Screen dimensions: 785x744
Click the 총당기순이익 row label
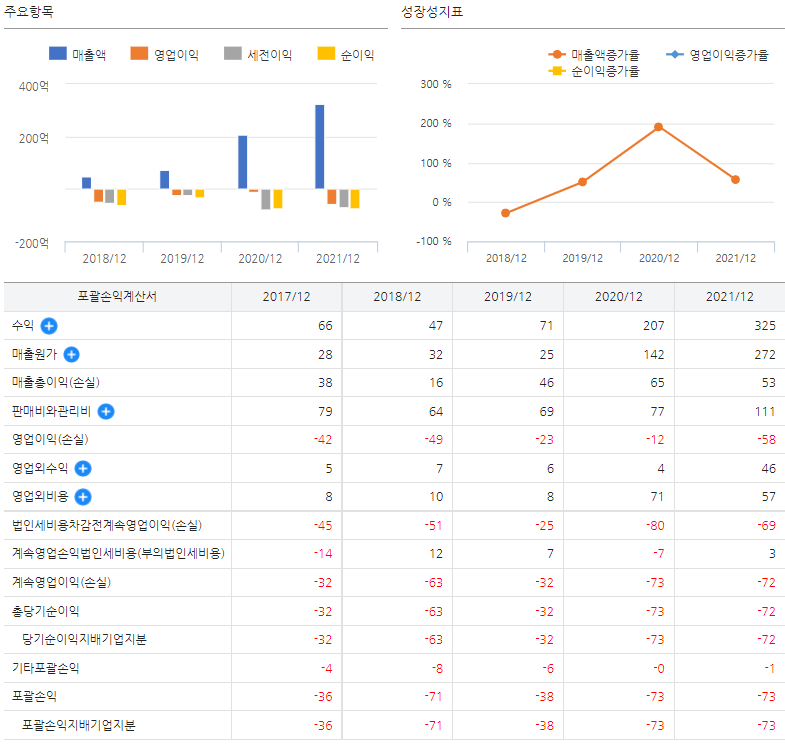(x=45, y=611)
